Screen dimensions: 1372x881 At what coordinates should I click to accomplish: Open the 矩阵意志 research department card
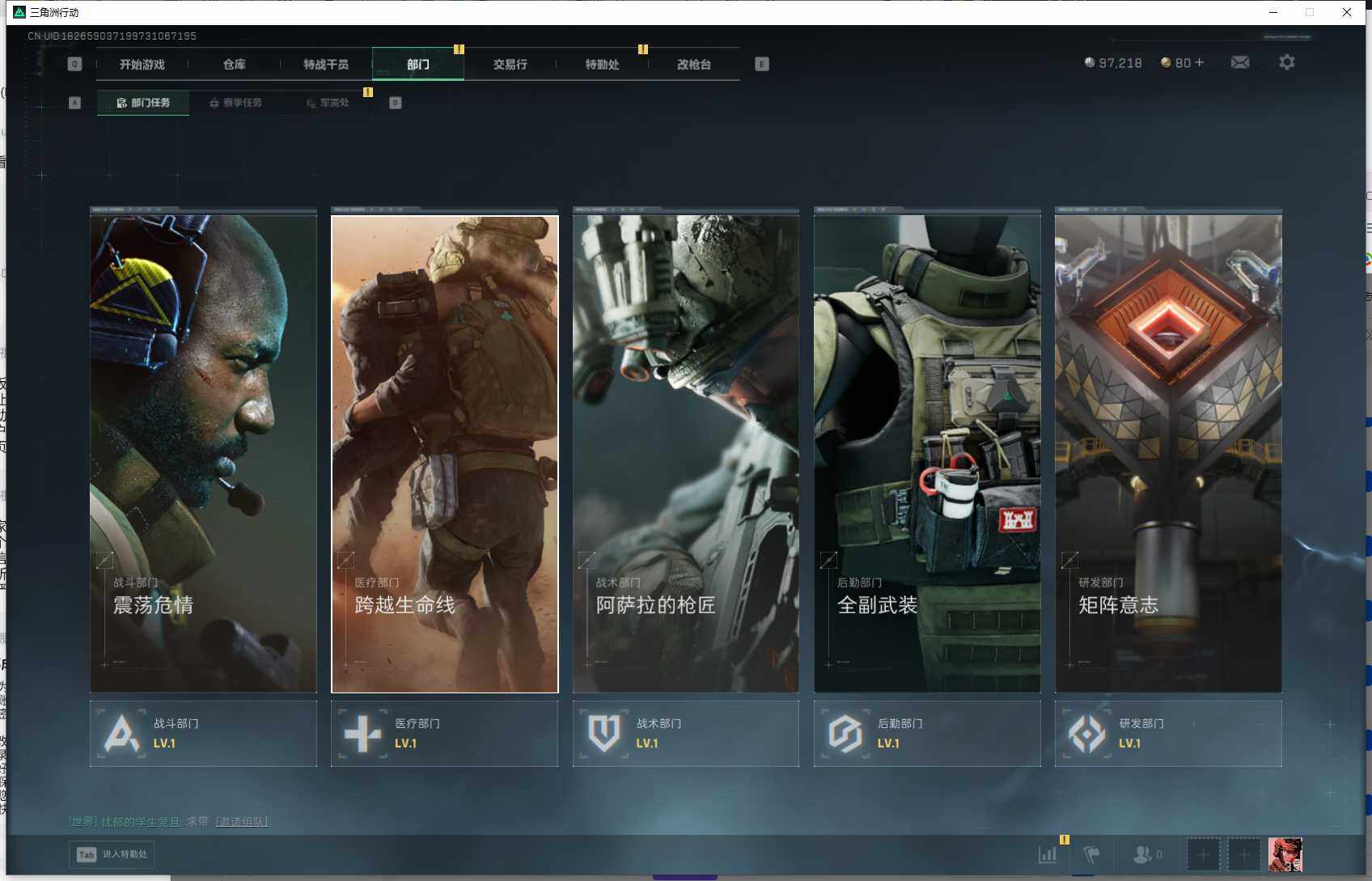point(1167,453)
